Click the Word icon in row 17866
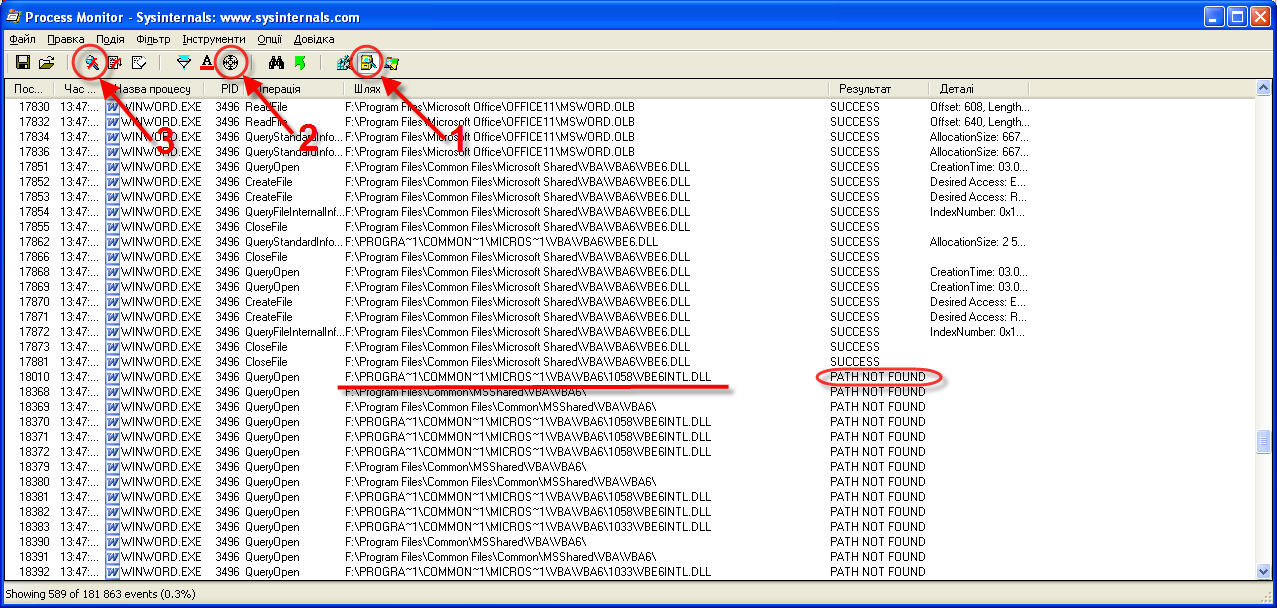Screen dimensions: 1277x608 click(112, 257)
